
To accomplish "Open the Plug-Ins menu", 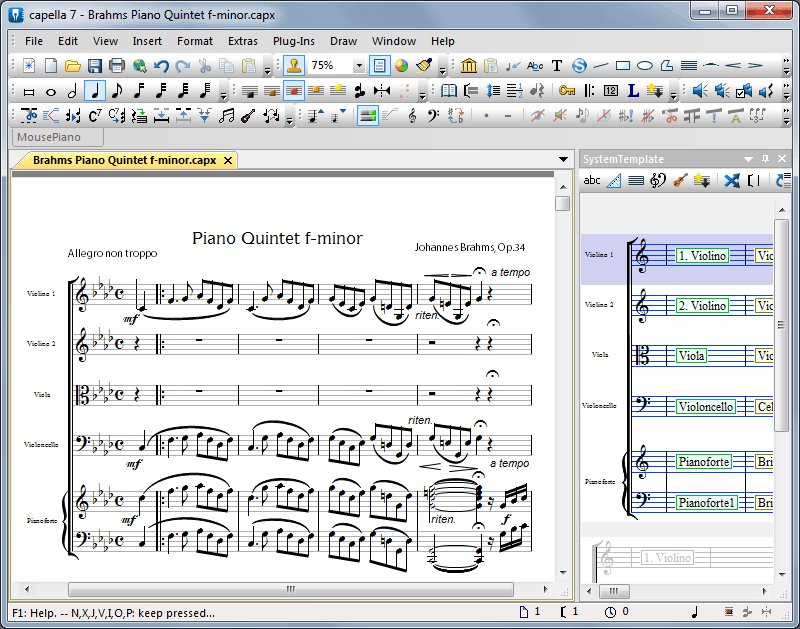I will [x=293, y=41].
